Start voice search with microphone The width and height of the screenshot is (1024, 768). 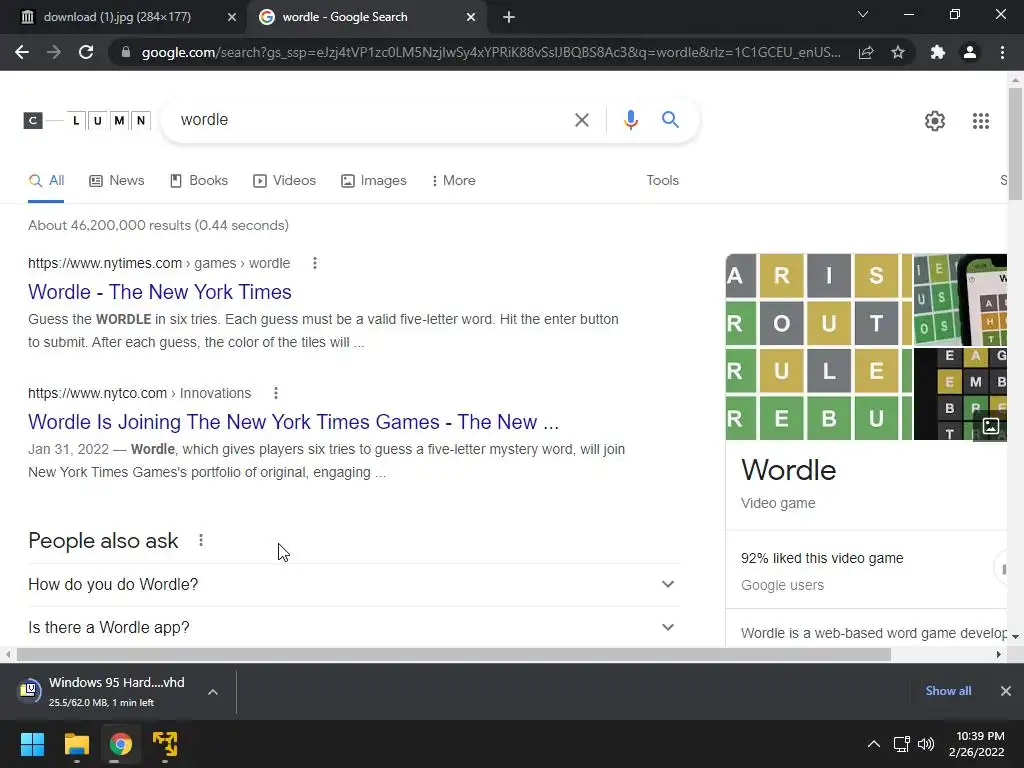coord(630,120)
